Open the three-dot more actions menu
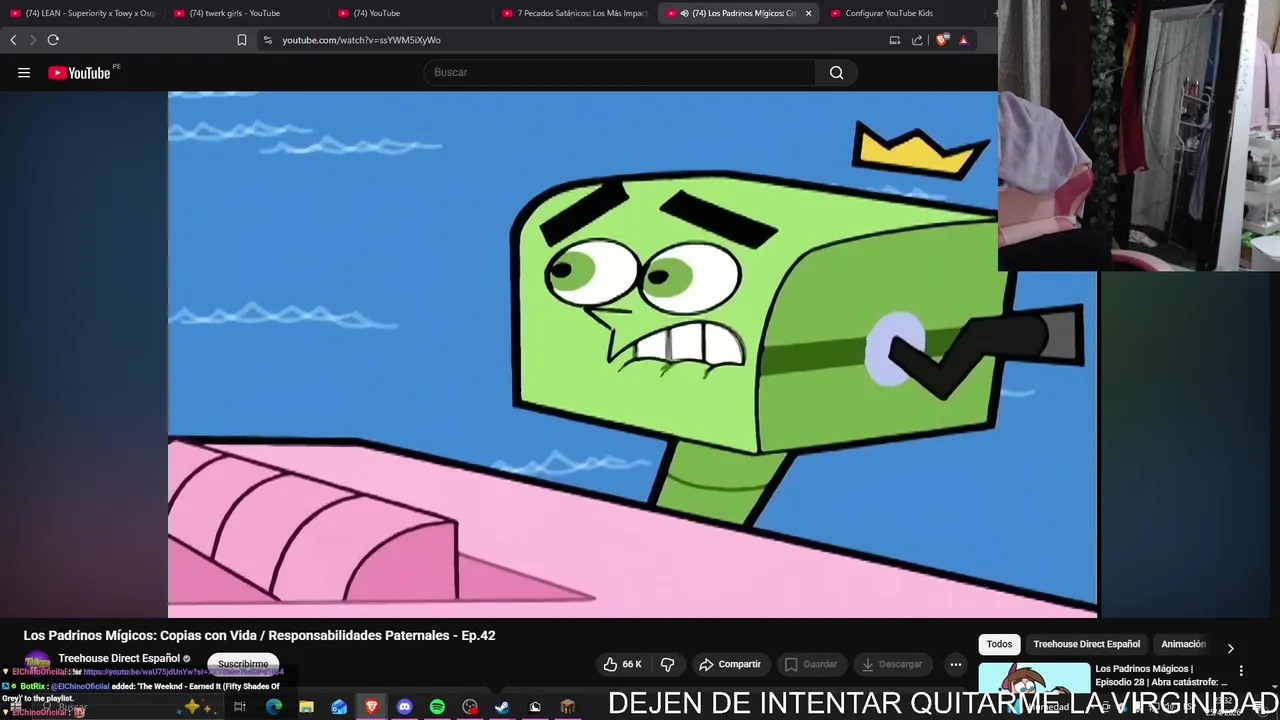Image resolution: width=1280 pixels, height=720 pixels. click(955, 664)
